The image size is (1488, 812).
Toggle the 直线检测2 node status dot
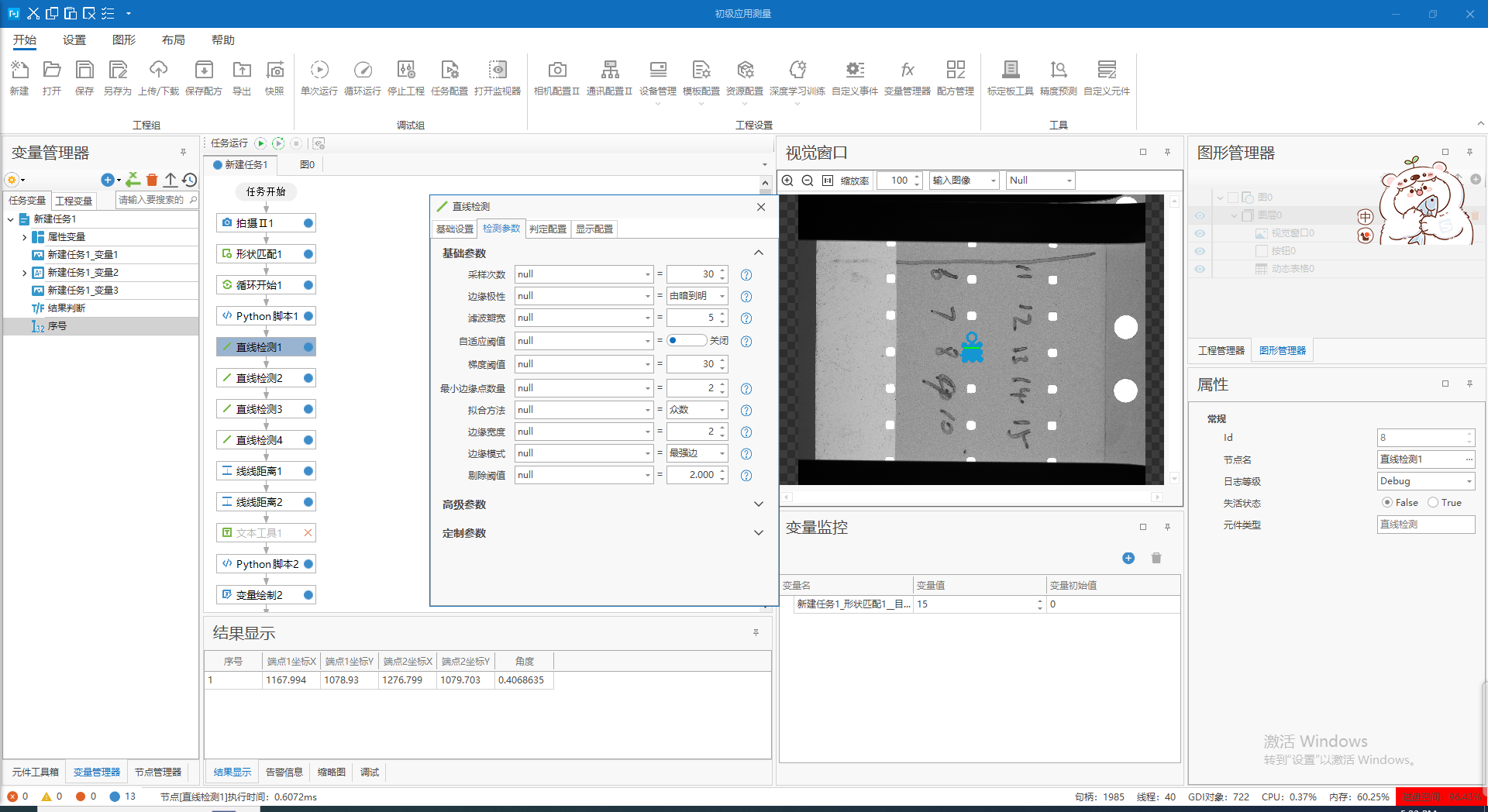pos(308,378)
